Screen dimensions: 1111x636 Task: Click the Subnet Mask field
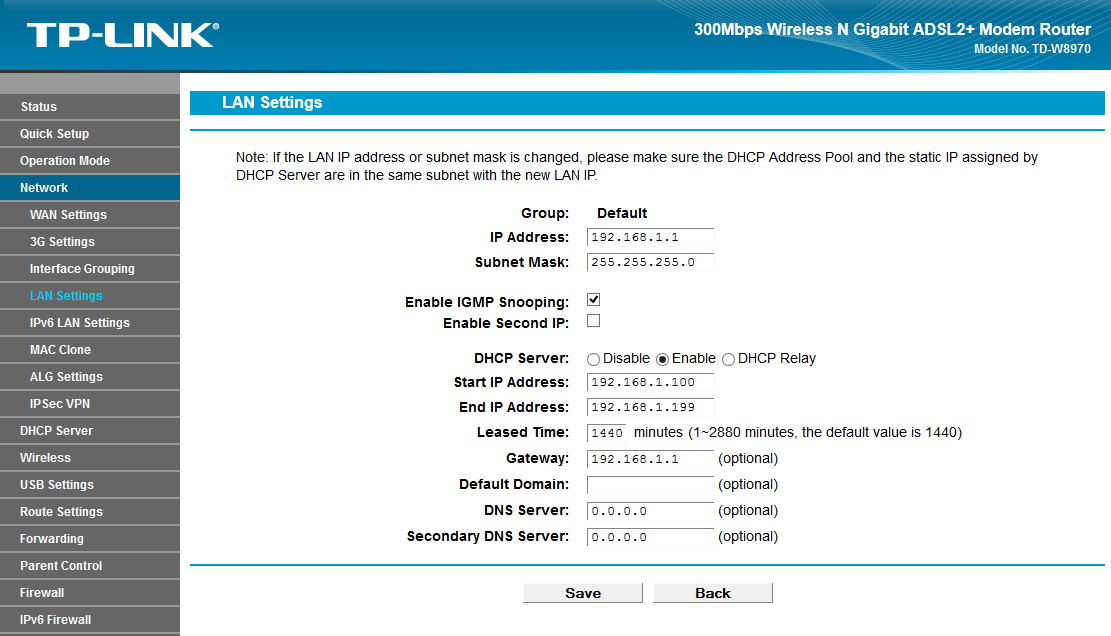[650, 262]
